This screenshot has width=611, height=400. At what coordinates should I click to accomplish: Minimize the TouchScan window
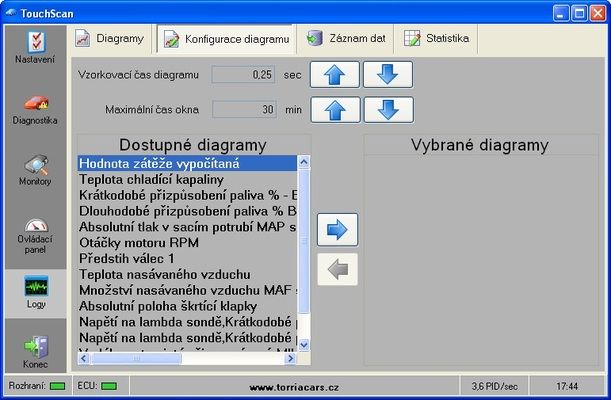[x=561, y=14]
